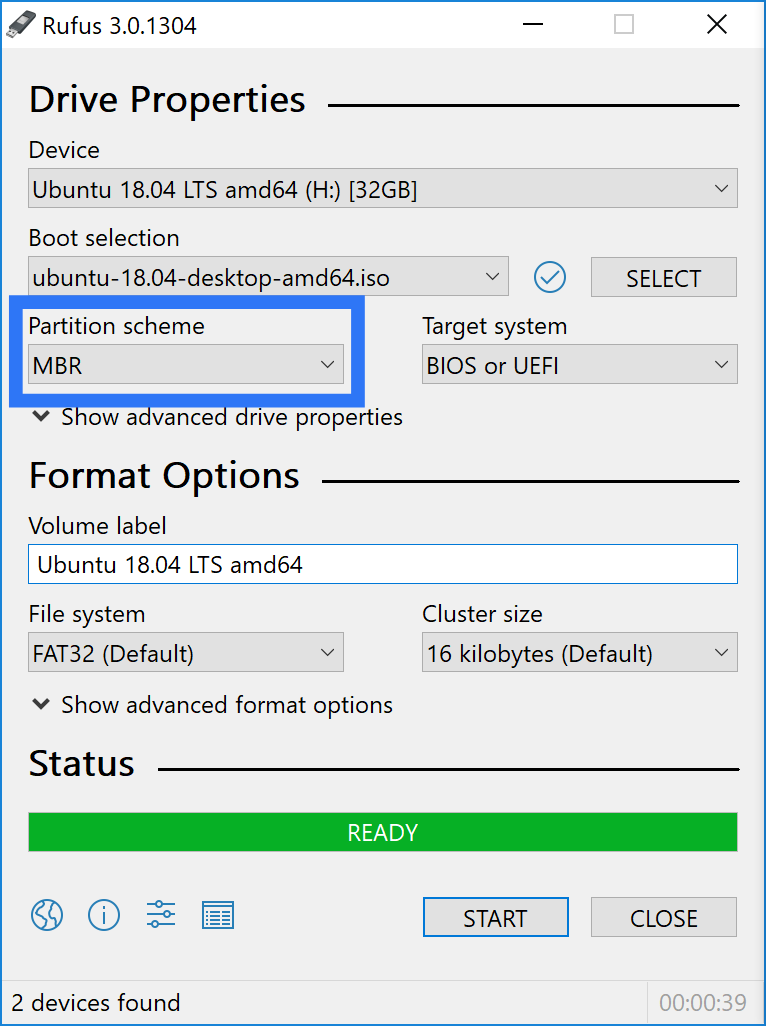Open the Device dropdown
The height and width of the screenshot is (1026, 766).
pyautogui.click(x=383, y=189)
